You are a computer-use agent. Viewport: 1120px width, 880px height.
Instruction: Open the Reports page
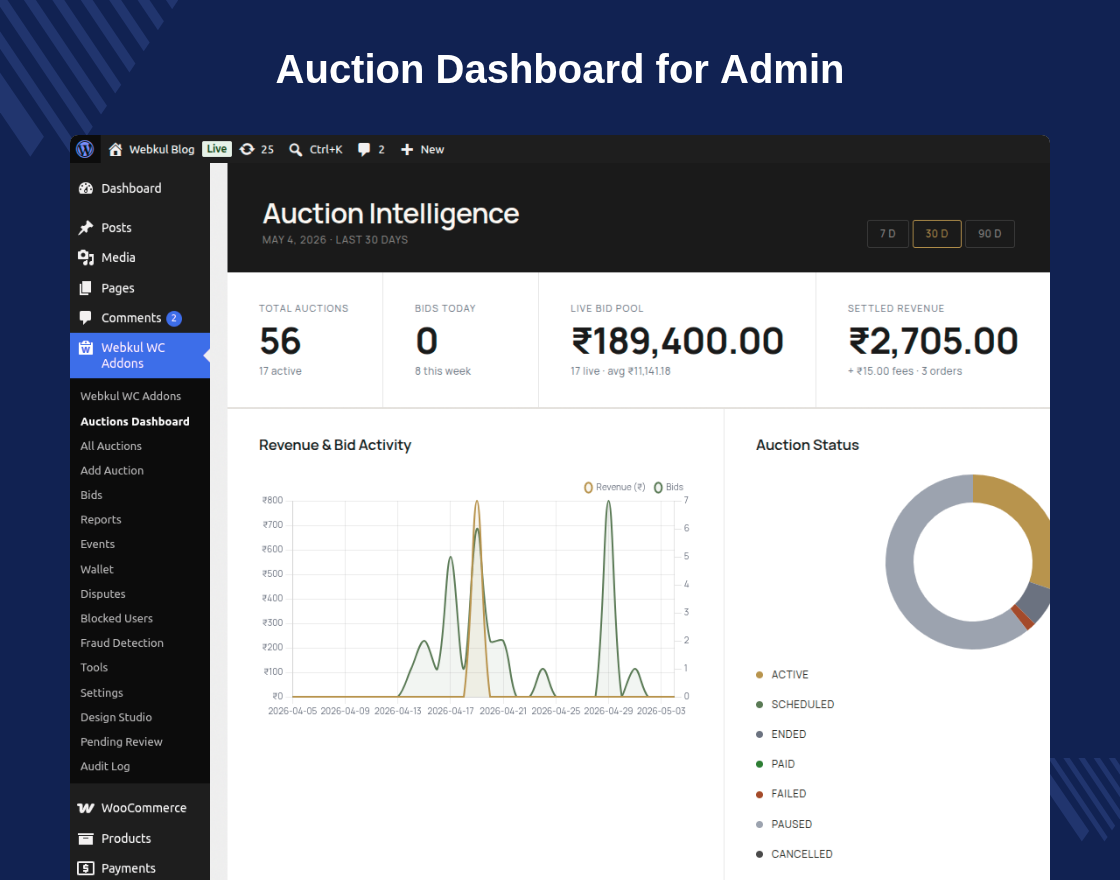101,519
